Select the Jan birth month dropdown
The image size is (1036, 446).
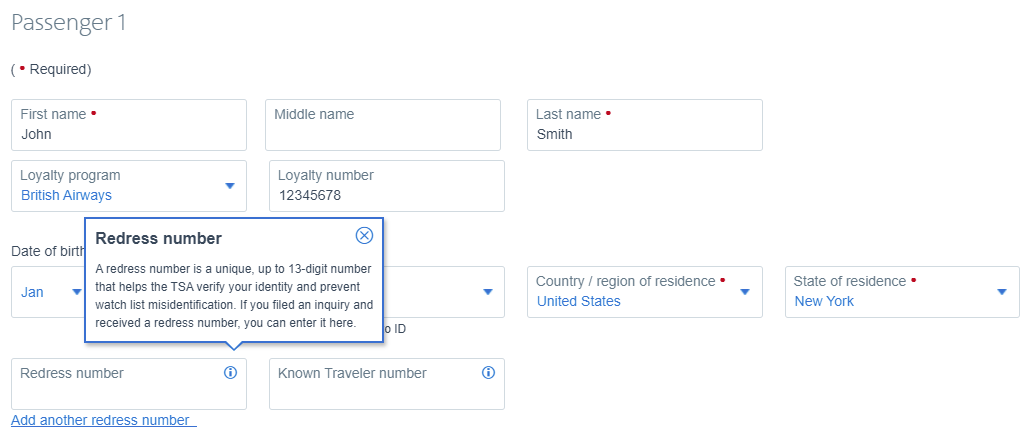[45, 293]
